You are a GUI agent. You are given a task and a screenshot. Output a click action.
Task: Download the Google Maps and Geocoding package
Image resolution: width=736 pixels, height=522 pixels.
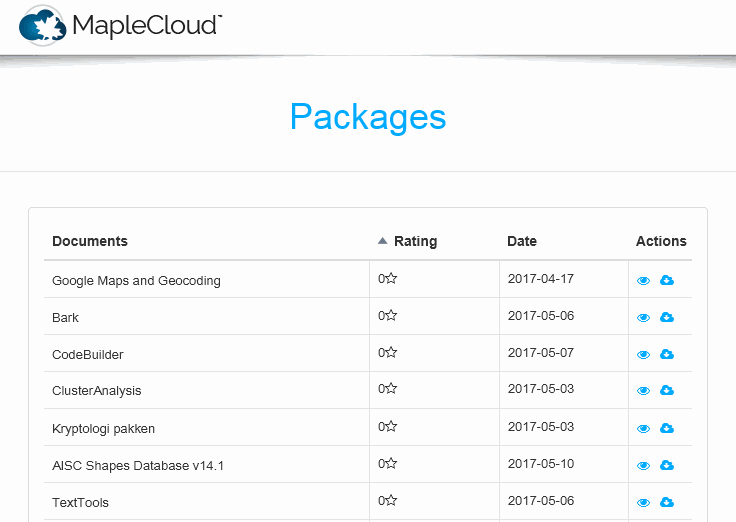[667, 281]
